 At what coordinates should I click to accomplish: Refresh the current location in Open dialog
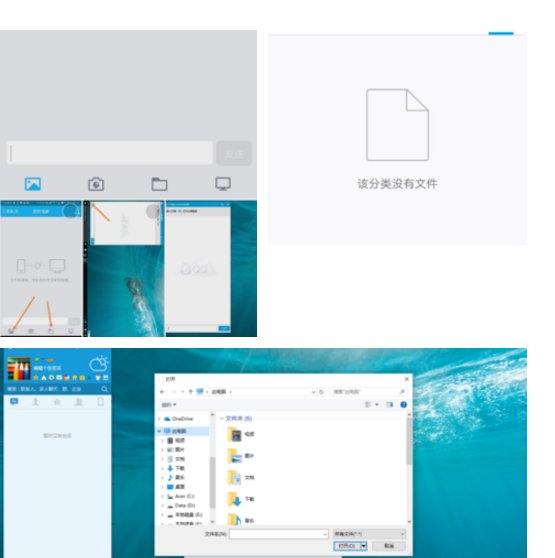321,392
